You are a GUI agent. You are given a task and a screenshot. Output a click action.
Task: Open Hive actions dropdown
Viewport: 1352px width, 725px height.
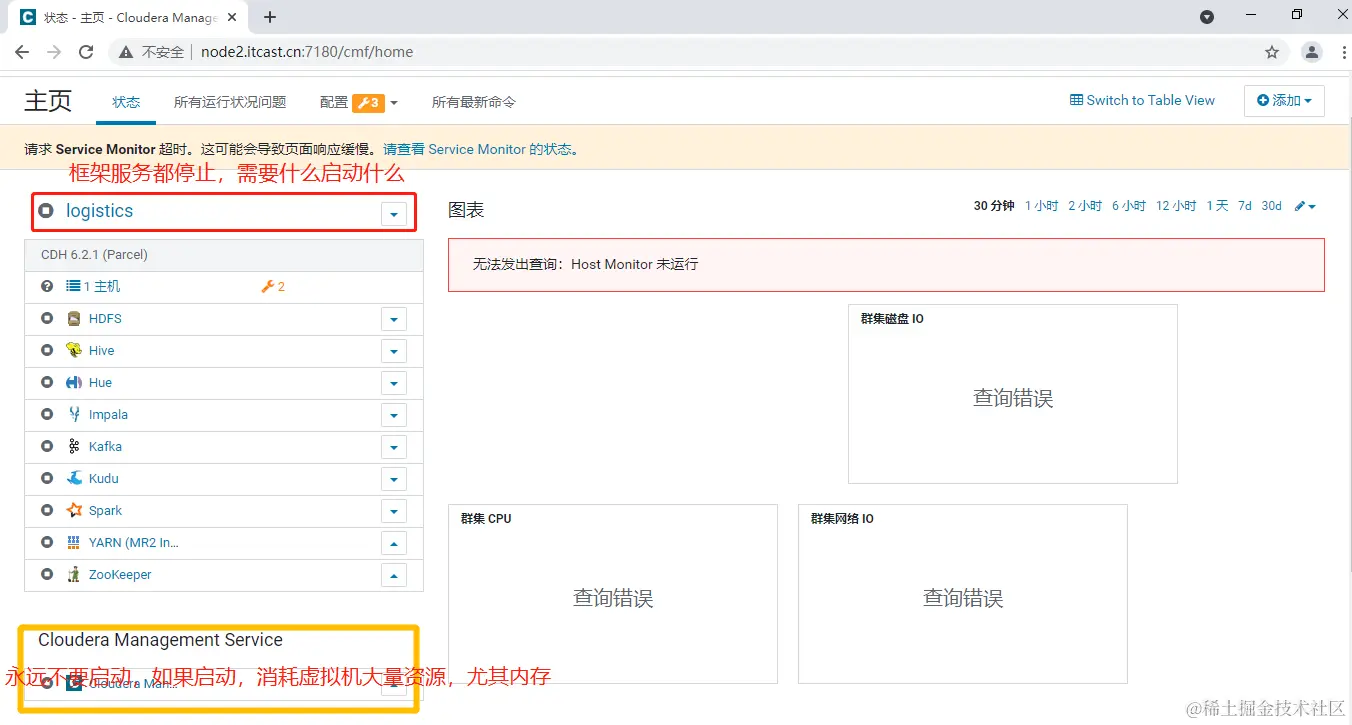[x=394, y=352]
